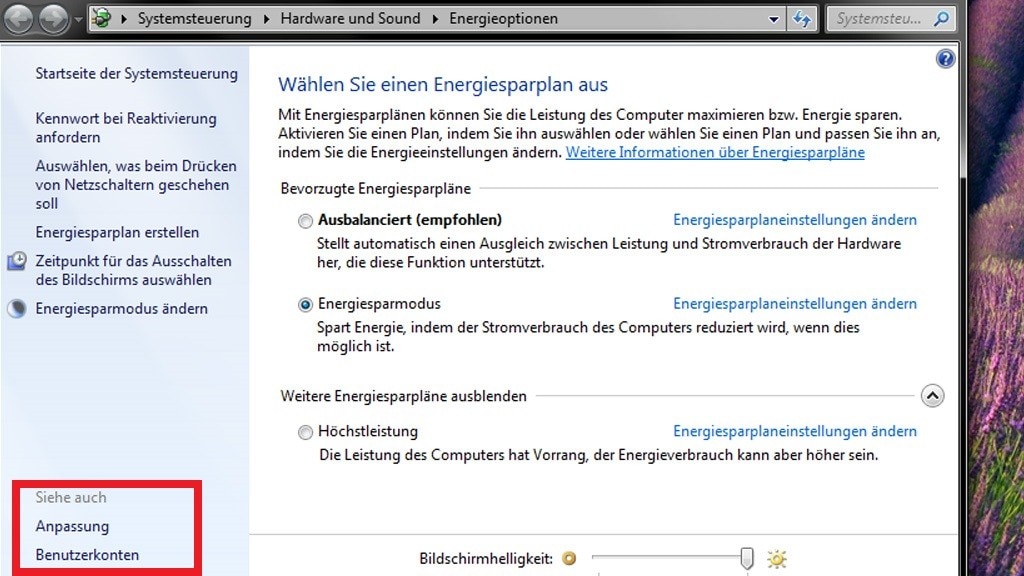
Task: Select the Höchstleistung power plan
Action: point(305,433)
